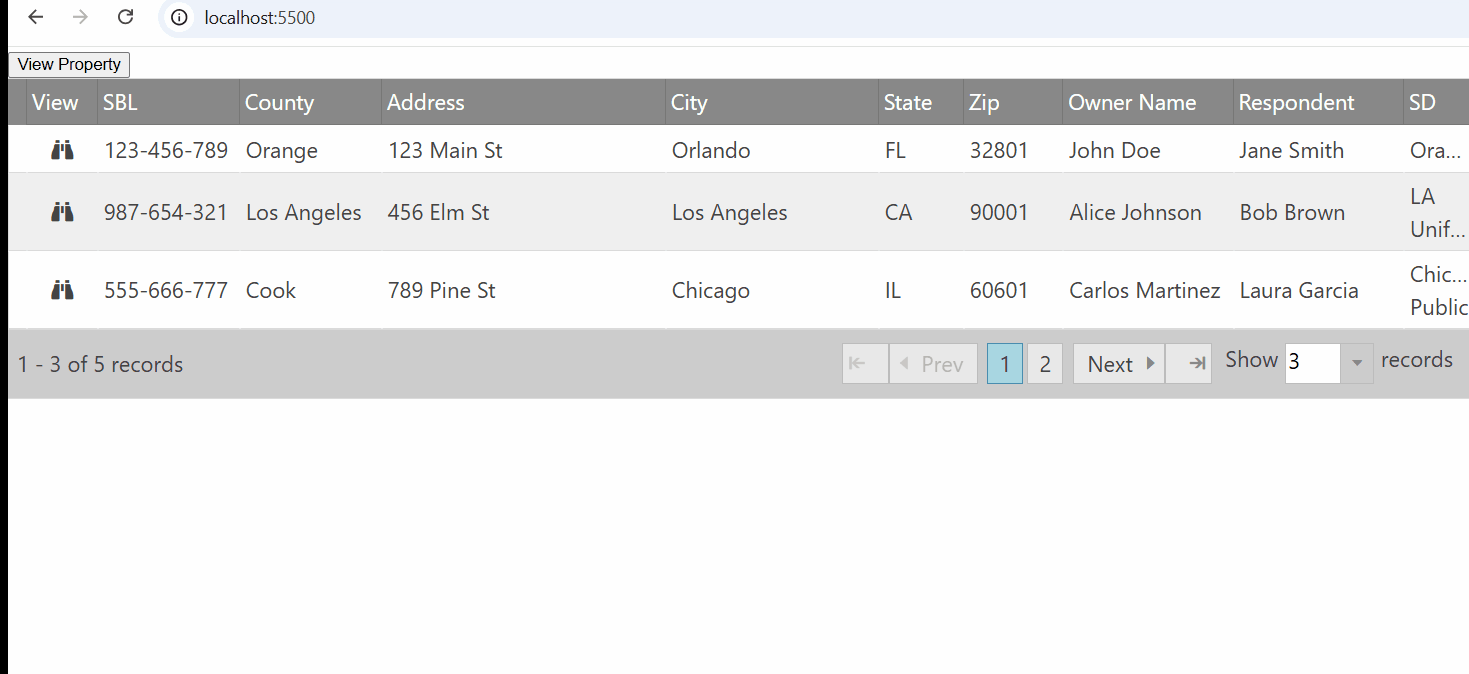Click the Next page button

[1118, 364]
